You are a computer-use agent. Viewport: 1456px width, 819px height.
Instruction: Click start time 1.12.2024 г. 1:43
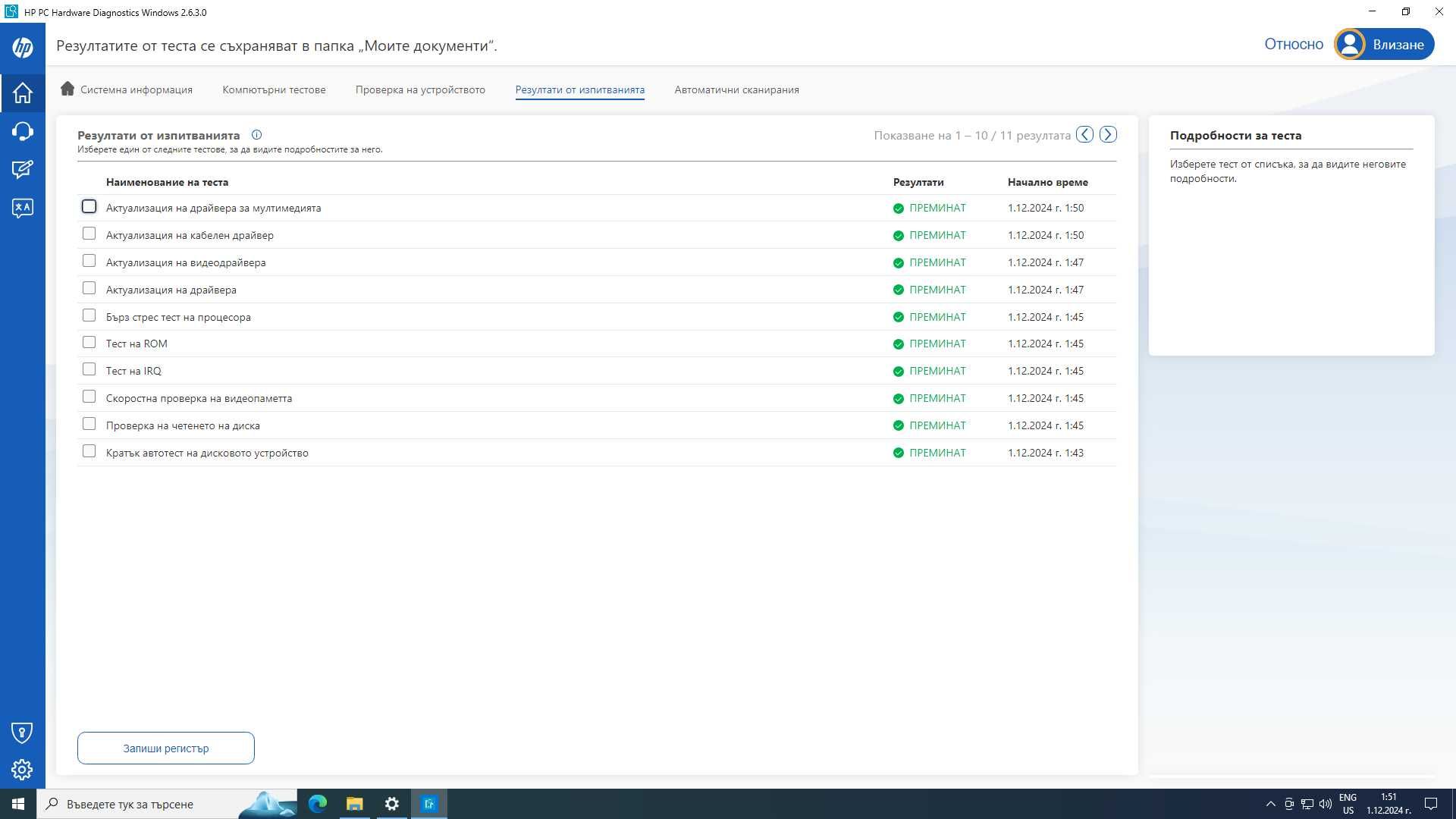click(x=1046, y=453)
